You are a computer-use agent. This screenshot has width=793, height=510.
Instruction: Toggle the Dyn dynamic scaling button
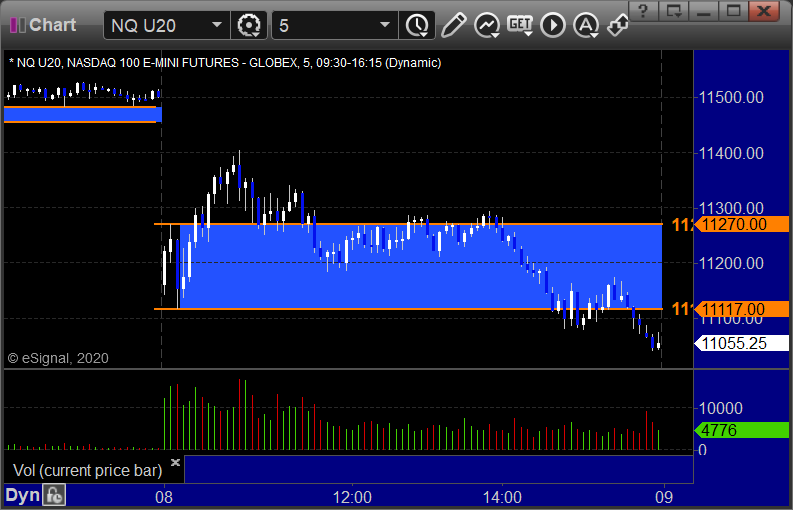point(22,495)
